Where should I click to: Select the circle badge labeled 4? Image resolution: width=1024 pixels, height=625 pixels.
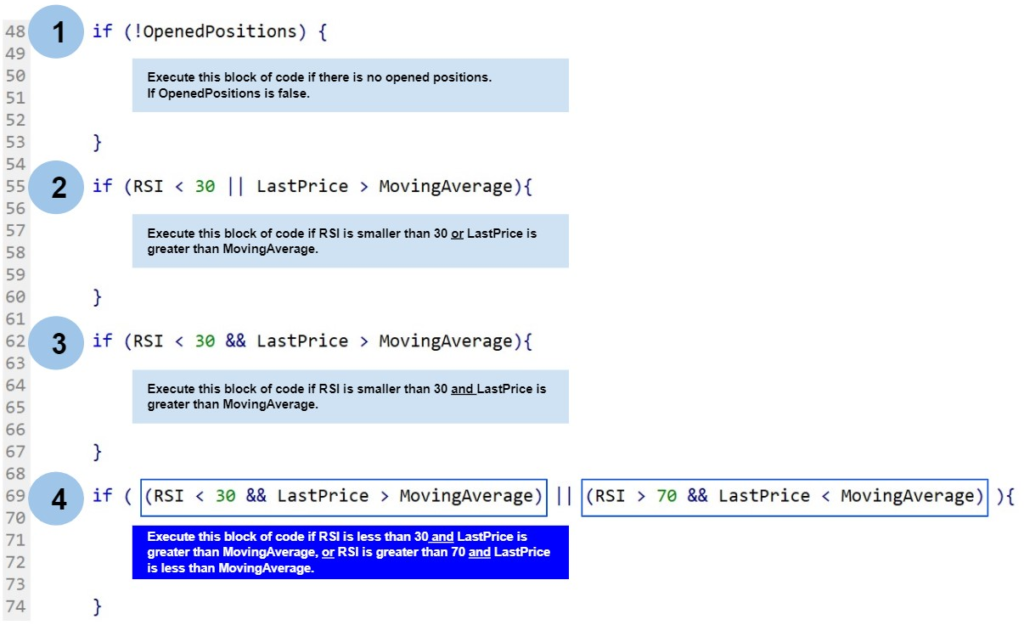click(x=57, y=497)
